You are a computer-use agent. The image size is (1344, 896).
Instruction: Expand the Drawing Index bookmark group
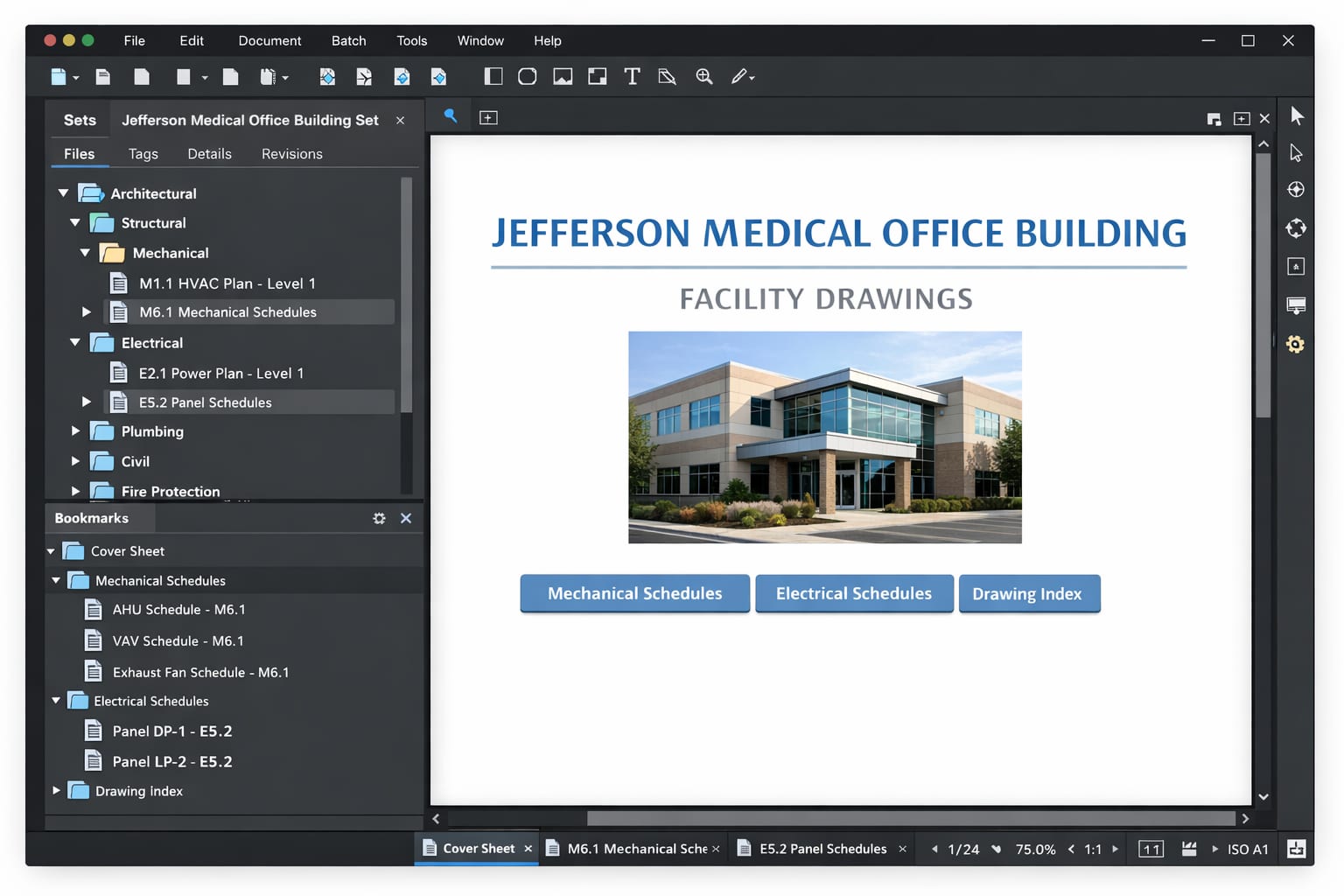coord(55,790)
